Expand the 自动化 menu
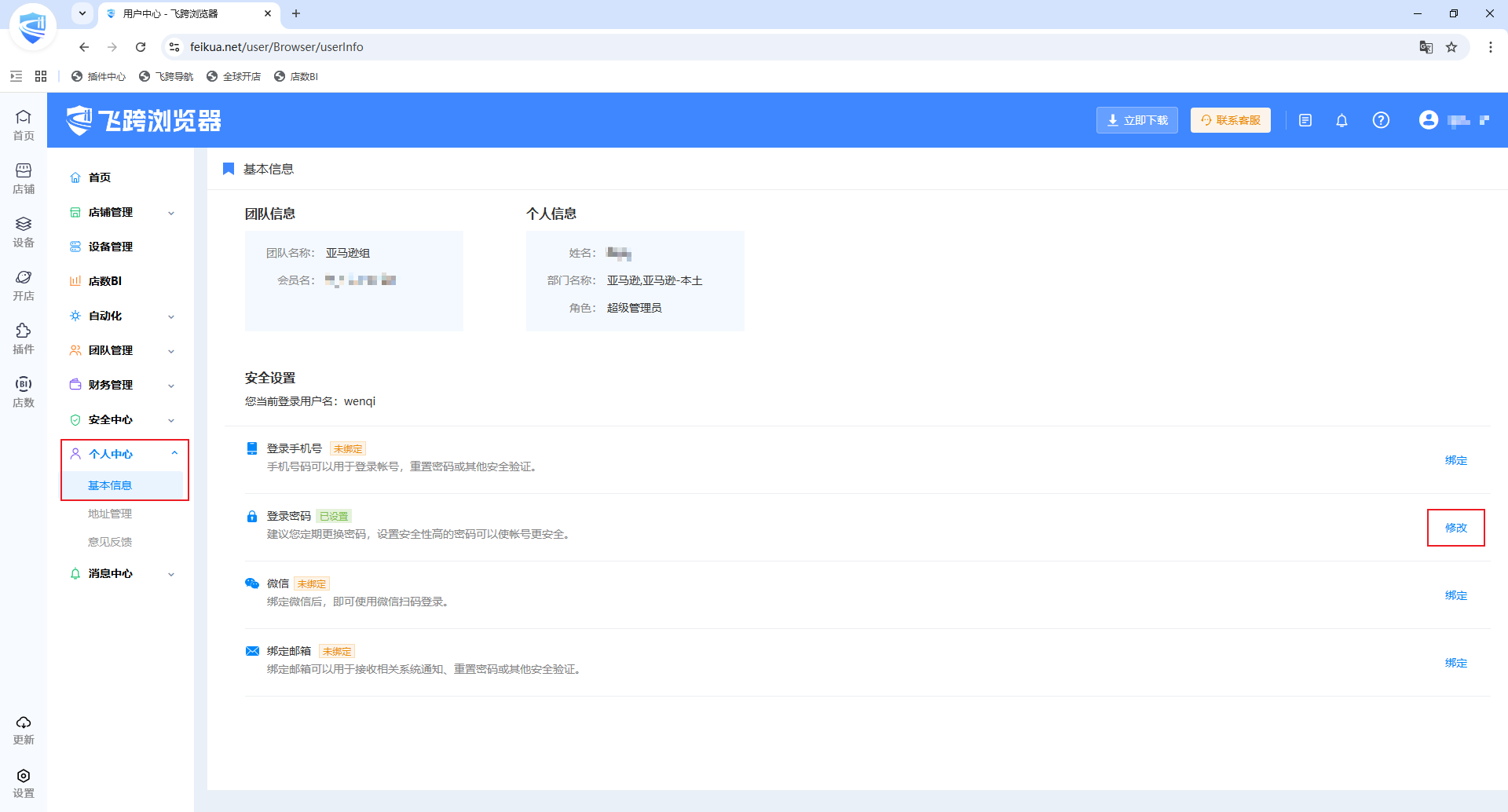The height and width of the screenshot is (812, 1508). [123, 316]
